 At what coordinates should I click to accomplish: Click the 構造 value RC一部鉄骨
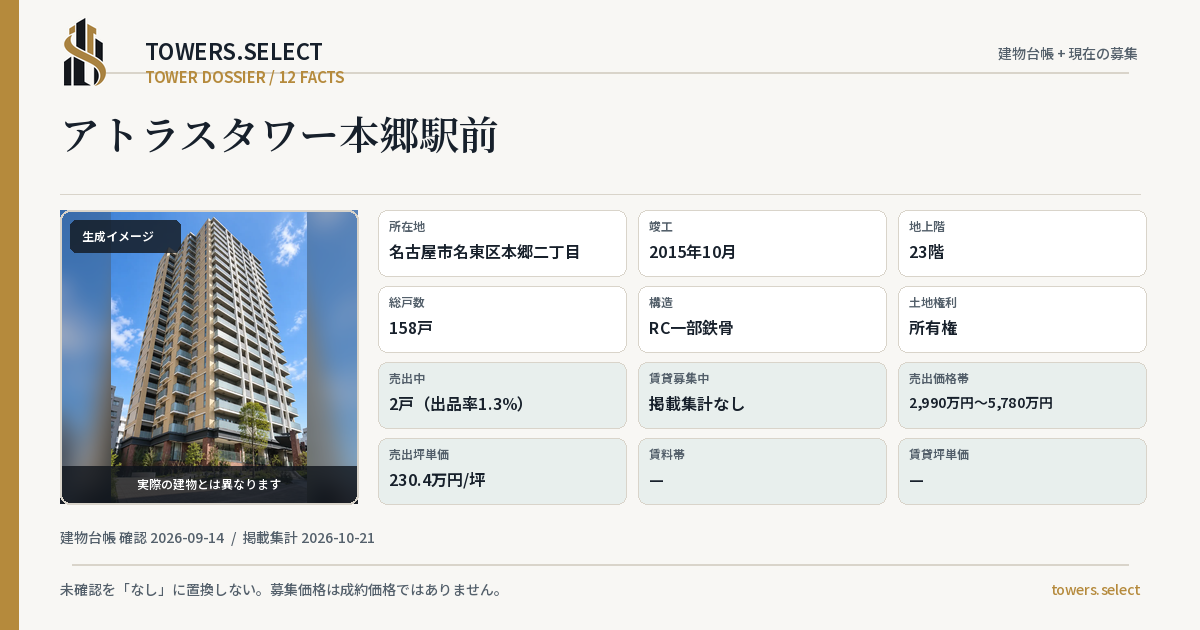(691, 328)
